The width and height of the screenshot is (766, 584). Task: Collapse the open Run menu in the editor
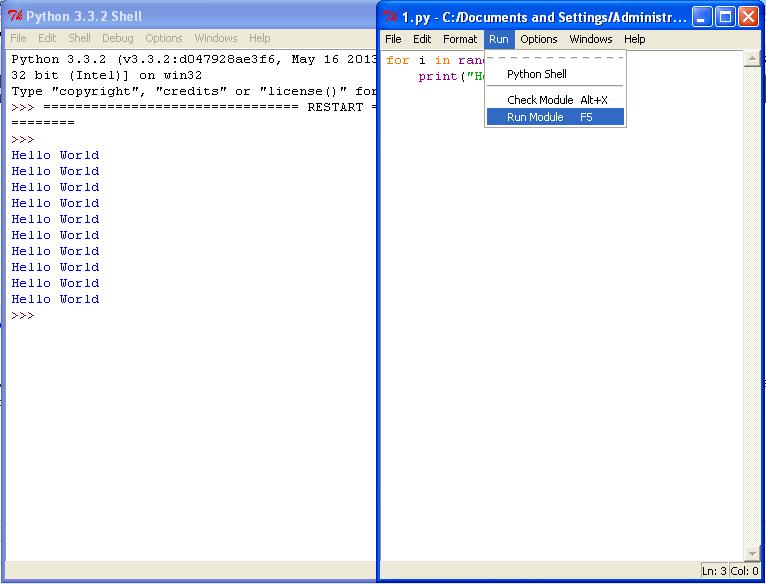click(498, 39)
